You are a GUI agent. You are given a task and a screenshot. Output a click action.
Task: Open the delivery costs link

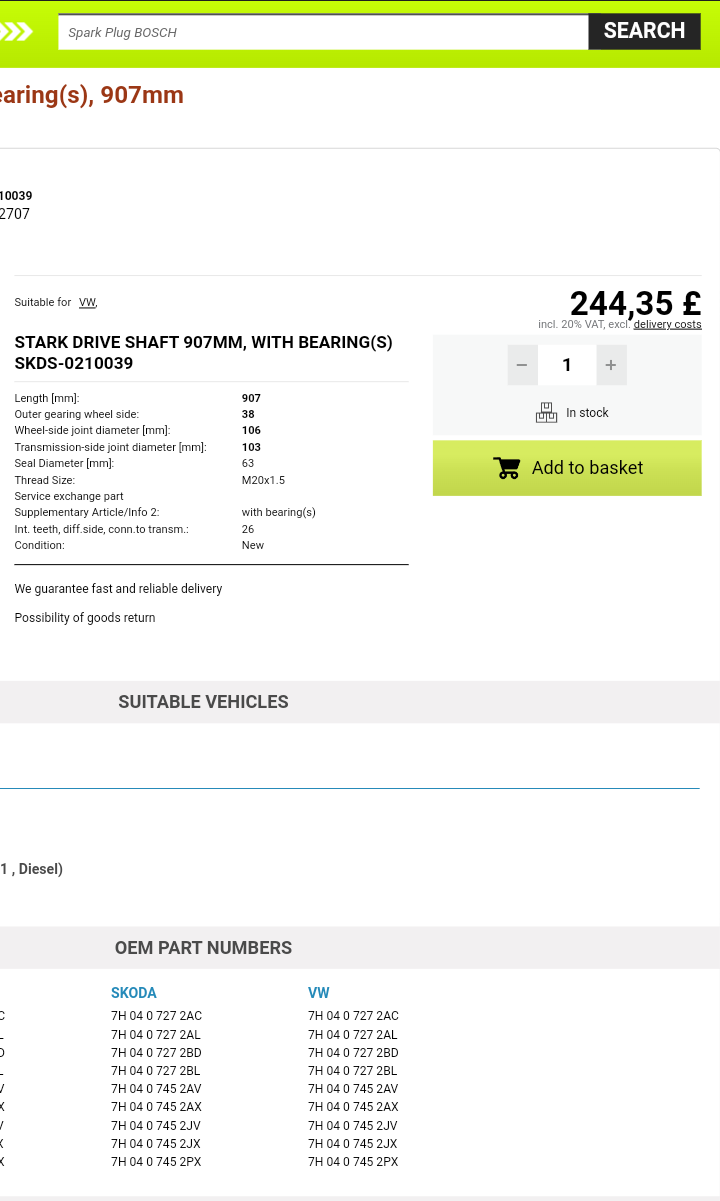667,324
